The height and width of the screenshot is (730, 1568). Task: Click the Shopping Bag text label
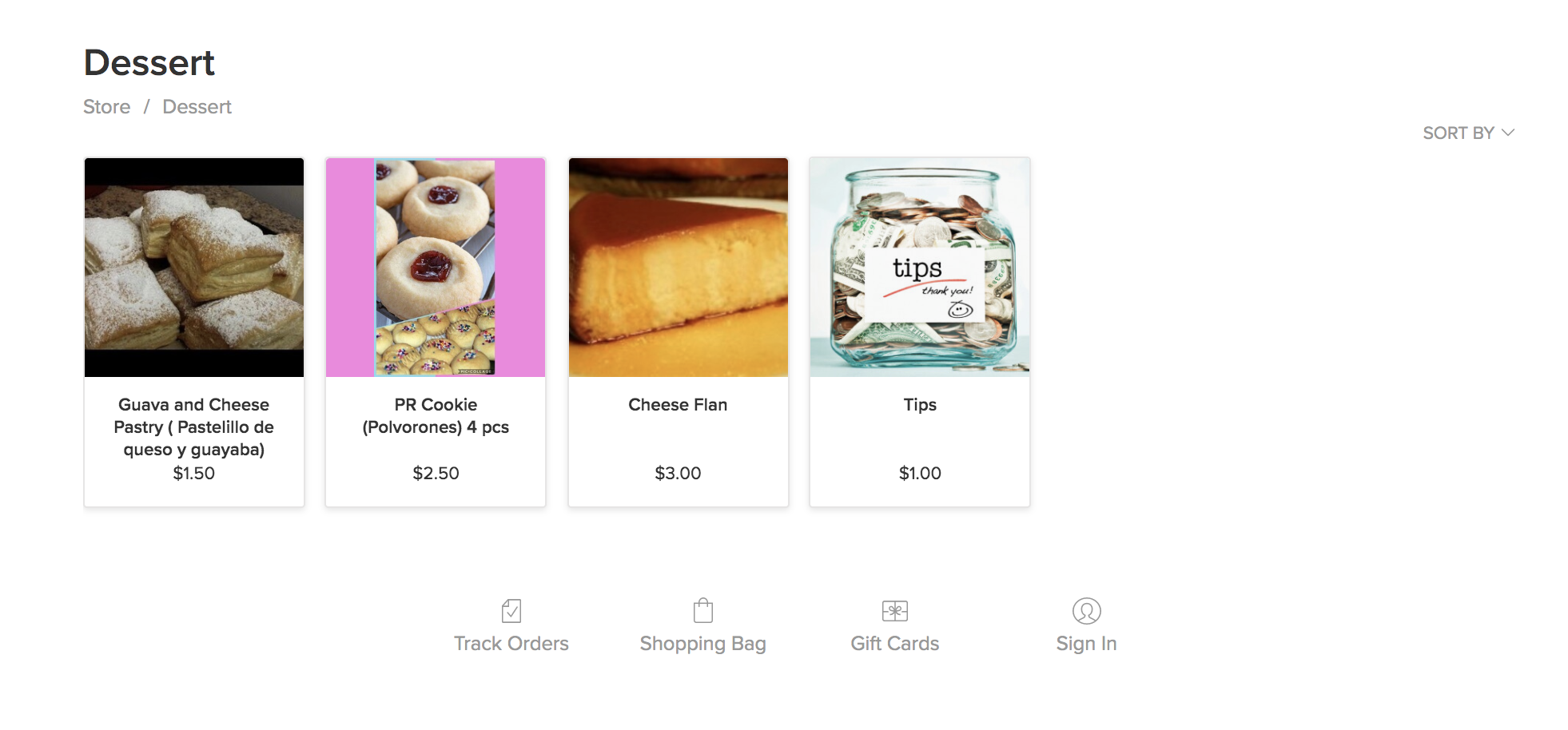[x=703, y=644]
